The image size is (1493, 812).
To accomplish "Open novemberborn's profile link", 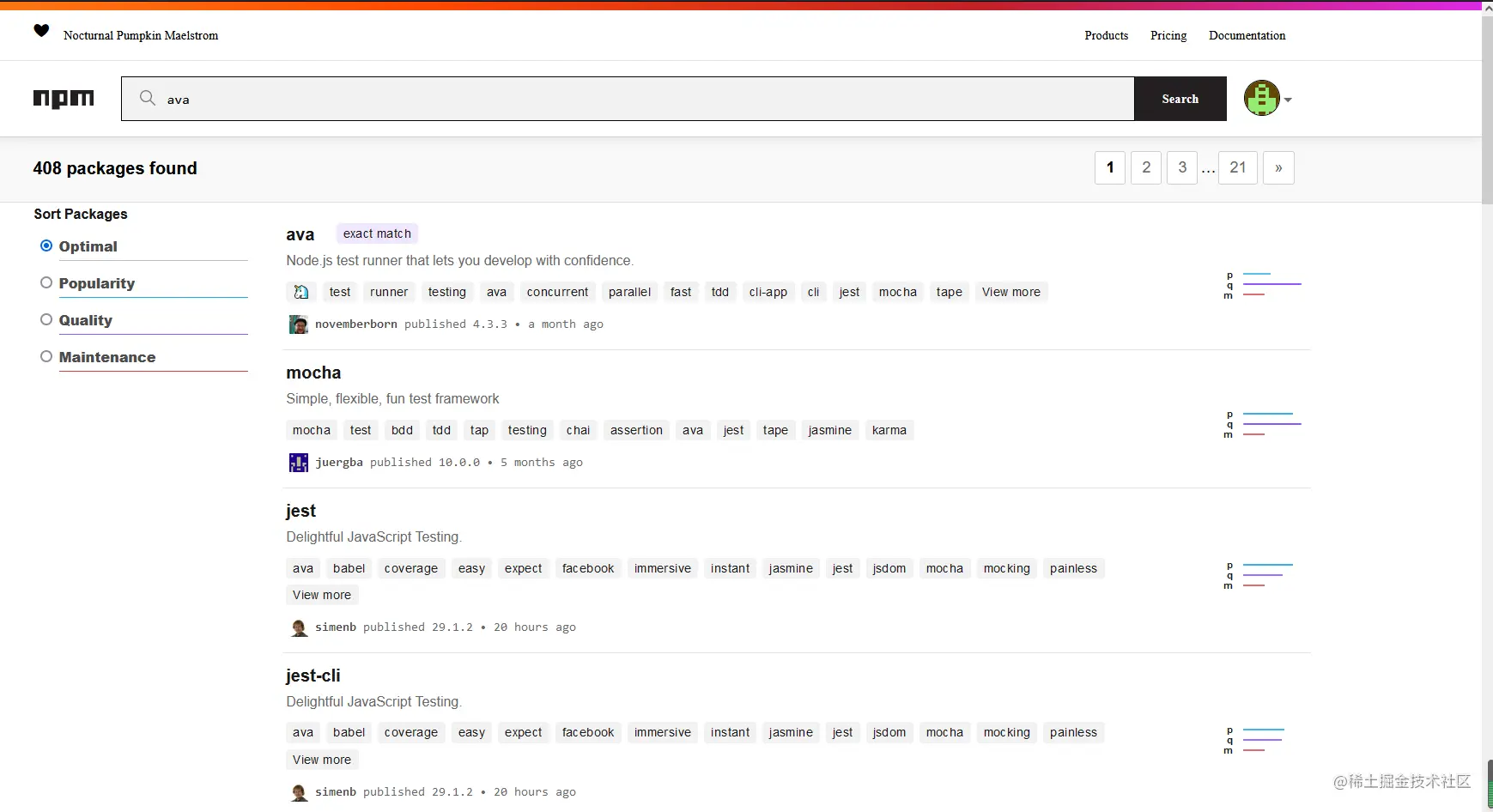I will point(356,324).
